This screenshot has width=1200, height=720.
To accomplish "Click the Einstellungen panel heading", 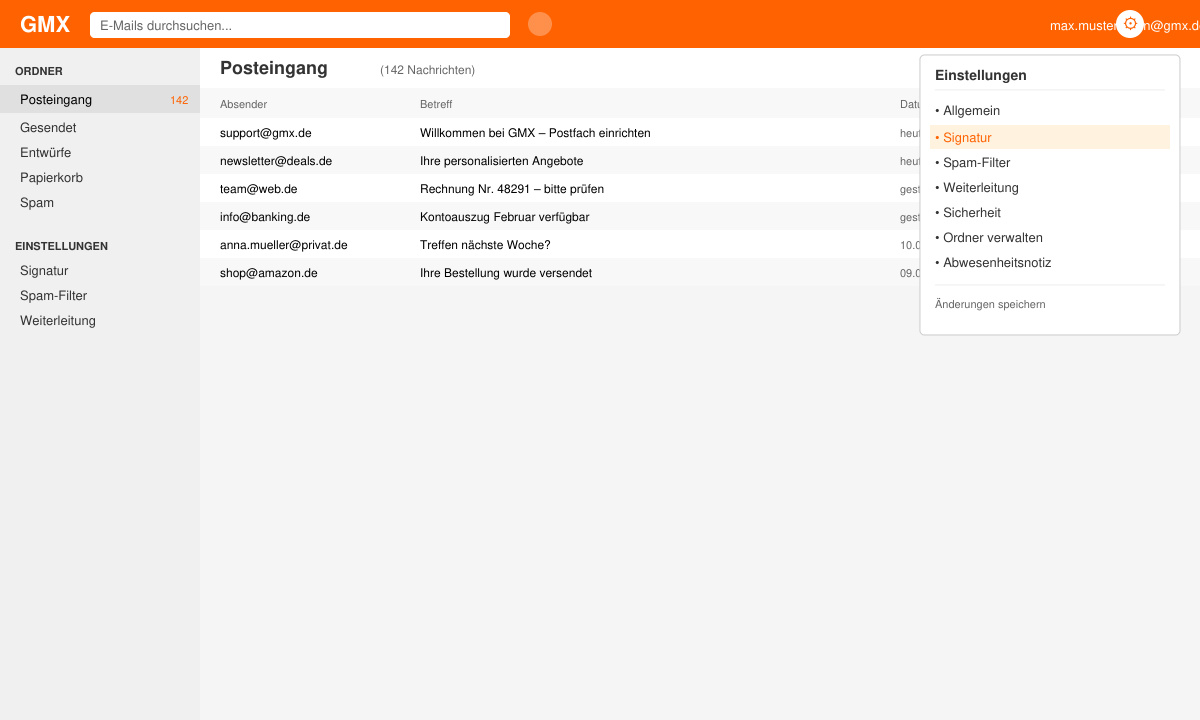I will pyautogui.click(x=981, y=75).
